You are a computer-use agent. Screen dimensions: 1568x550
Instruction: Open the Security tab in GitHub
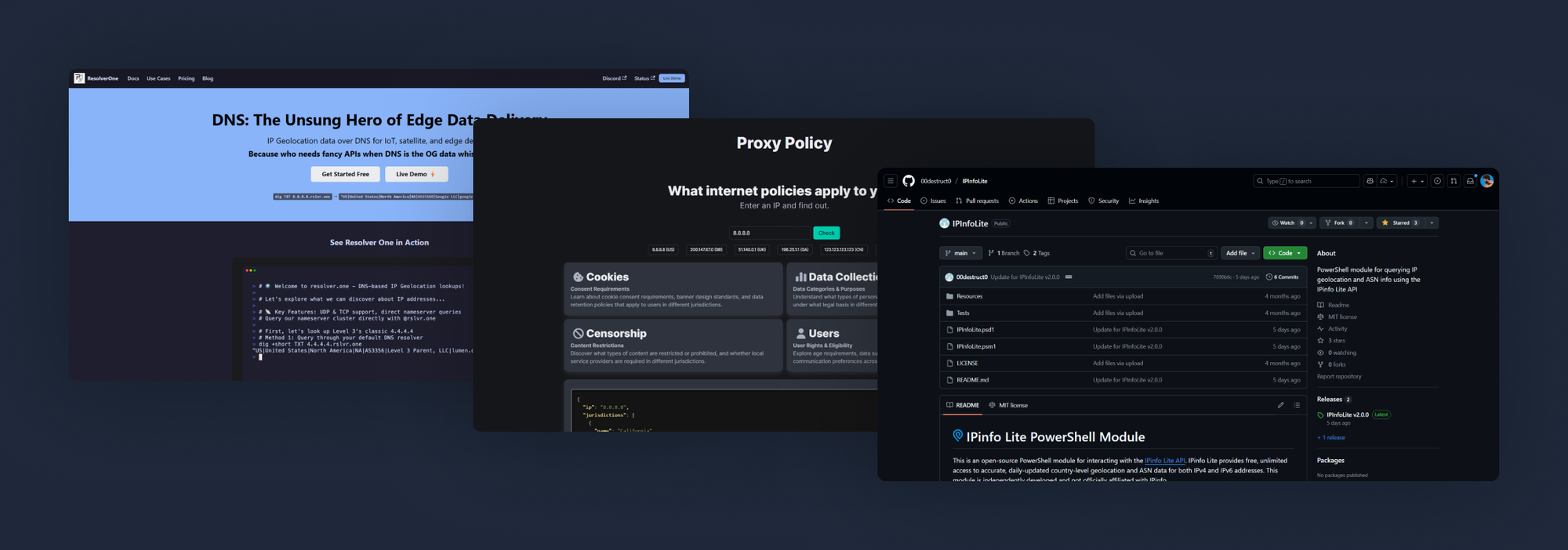click(1103, 201)
